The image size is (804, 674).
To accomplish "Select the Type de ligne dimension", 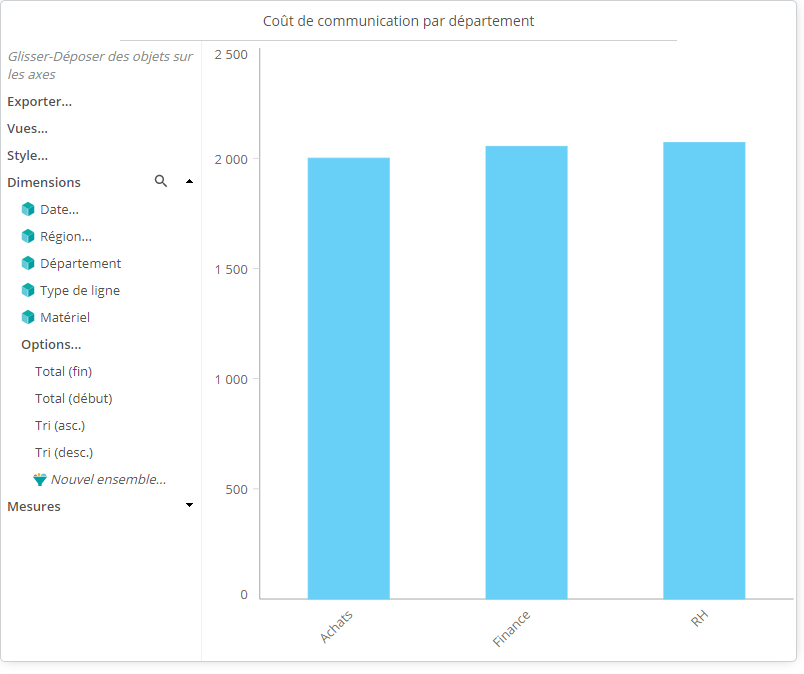I will coord(80,290).
